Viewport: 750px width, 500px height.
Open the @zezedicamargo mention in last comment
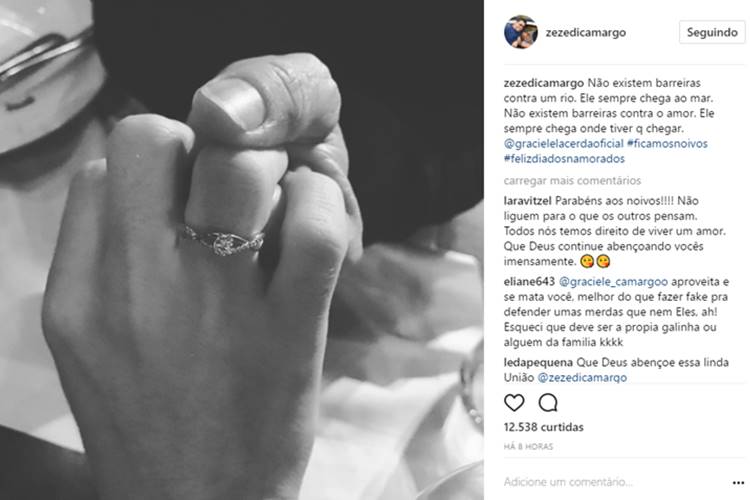(582, 378)
